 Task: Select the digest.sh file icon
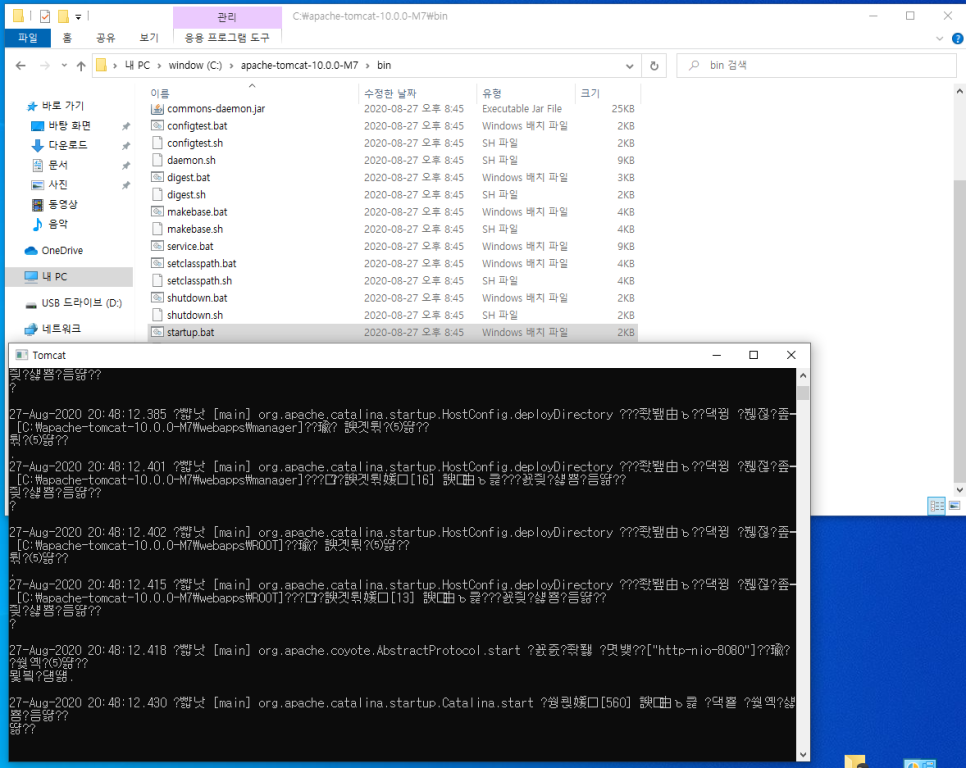158,195
